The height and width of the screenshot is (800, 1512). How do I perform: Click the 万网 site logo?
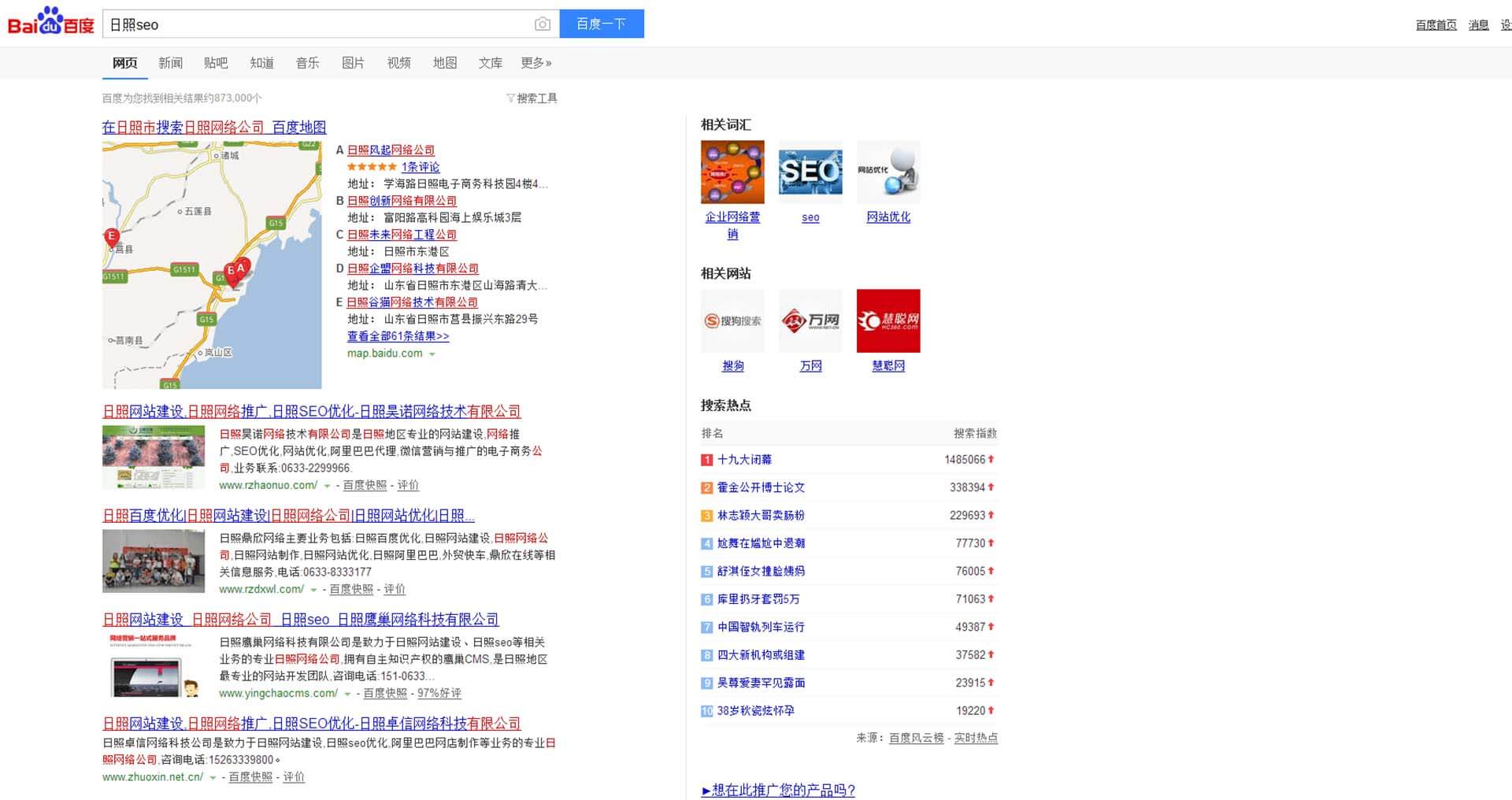(x=810, y=320)
